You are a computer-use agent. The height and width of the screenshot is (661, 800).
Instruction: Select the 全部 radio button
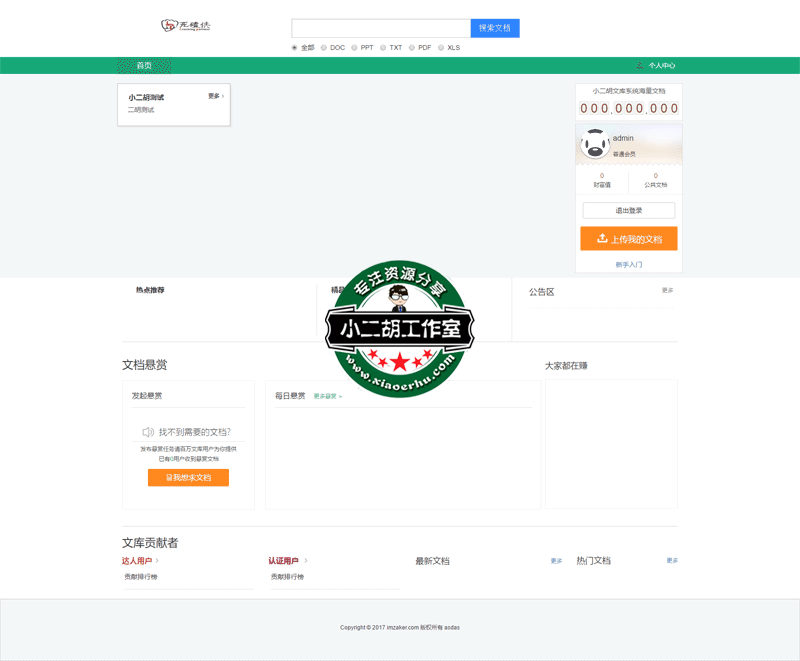[294, 47]
